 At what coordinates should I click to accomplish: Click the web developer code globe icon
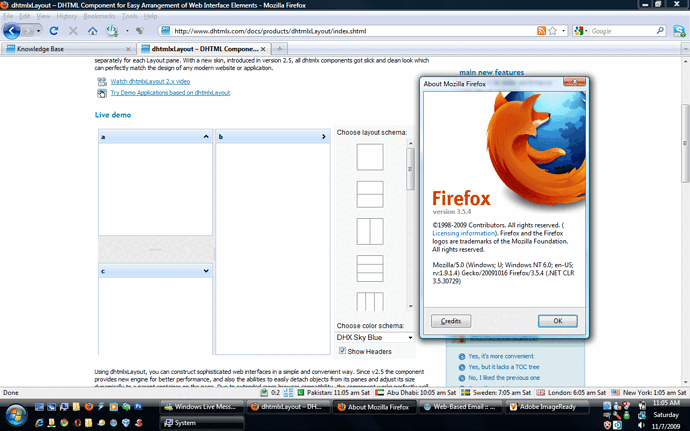[x=112, y=30]
